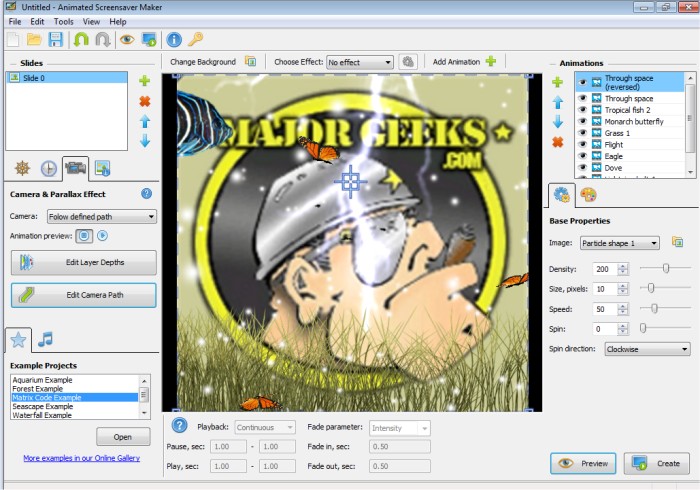
Task: Open the Tools menu
Action: coord(63,21)
